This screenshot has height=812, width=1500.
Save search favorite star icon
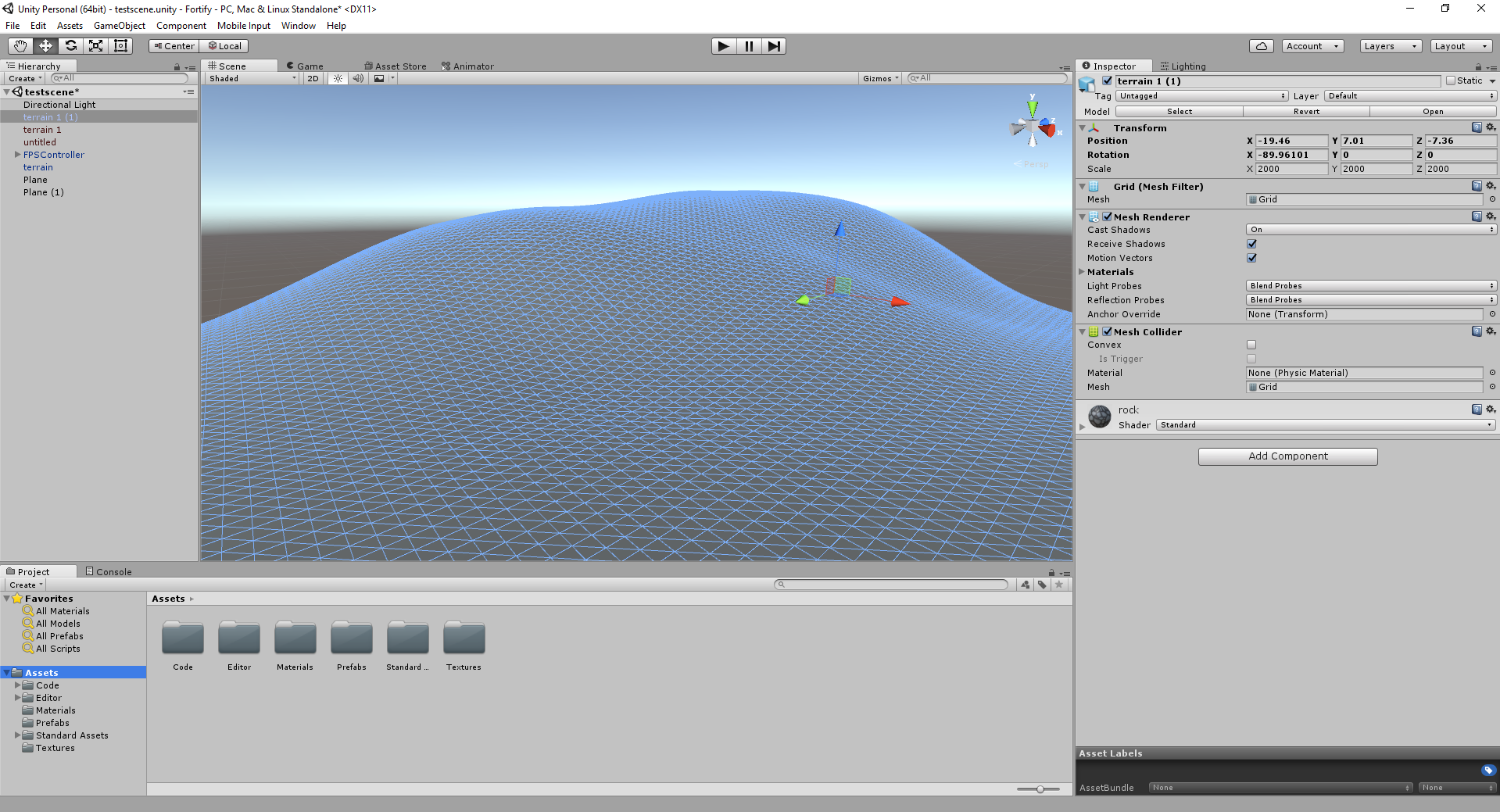point(1059,585)
